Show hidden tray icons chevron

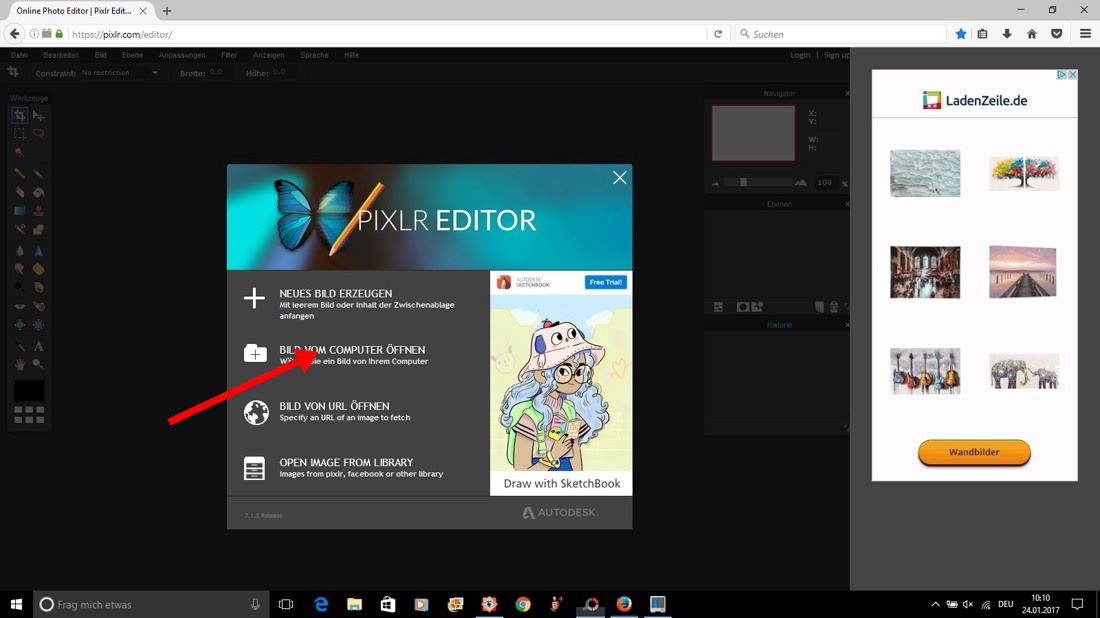point(934,604)
